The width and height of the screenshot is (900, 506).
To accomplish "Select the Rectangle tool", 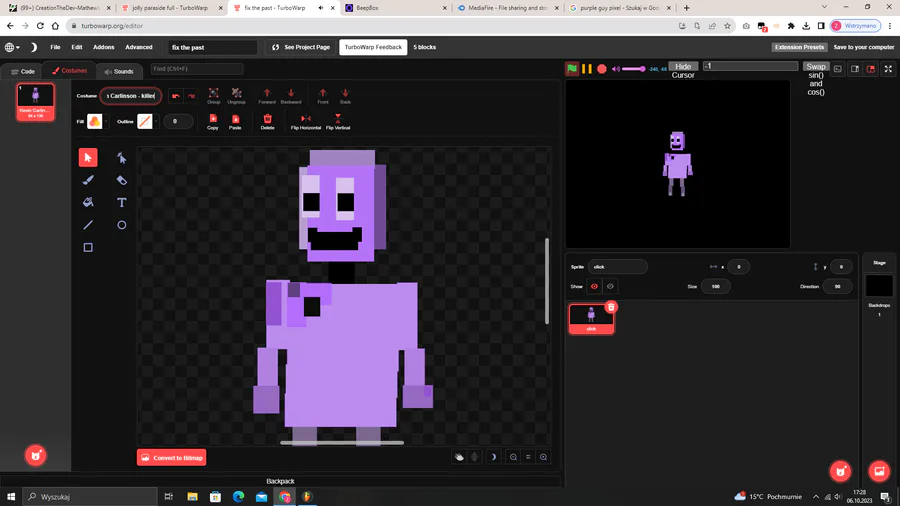I will (88, 247).
